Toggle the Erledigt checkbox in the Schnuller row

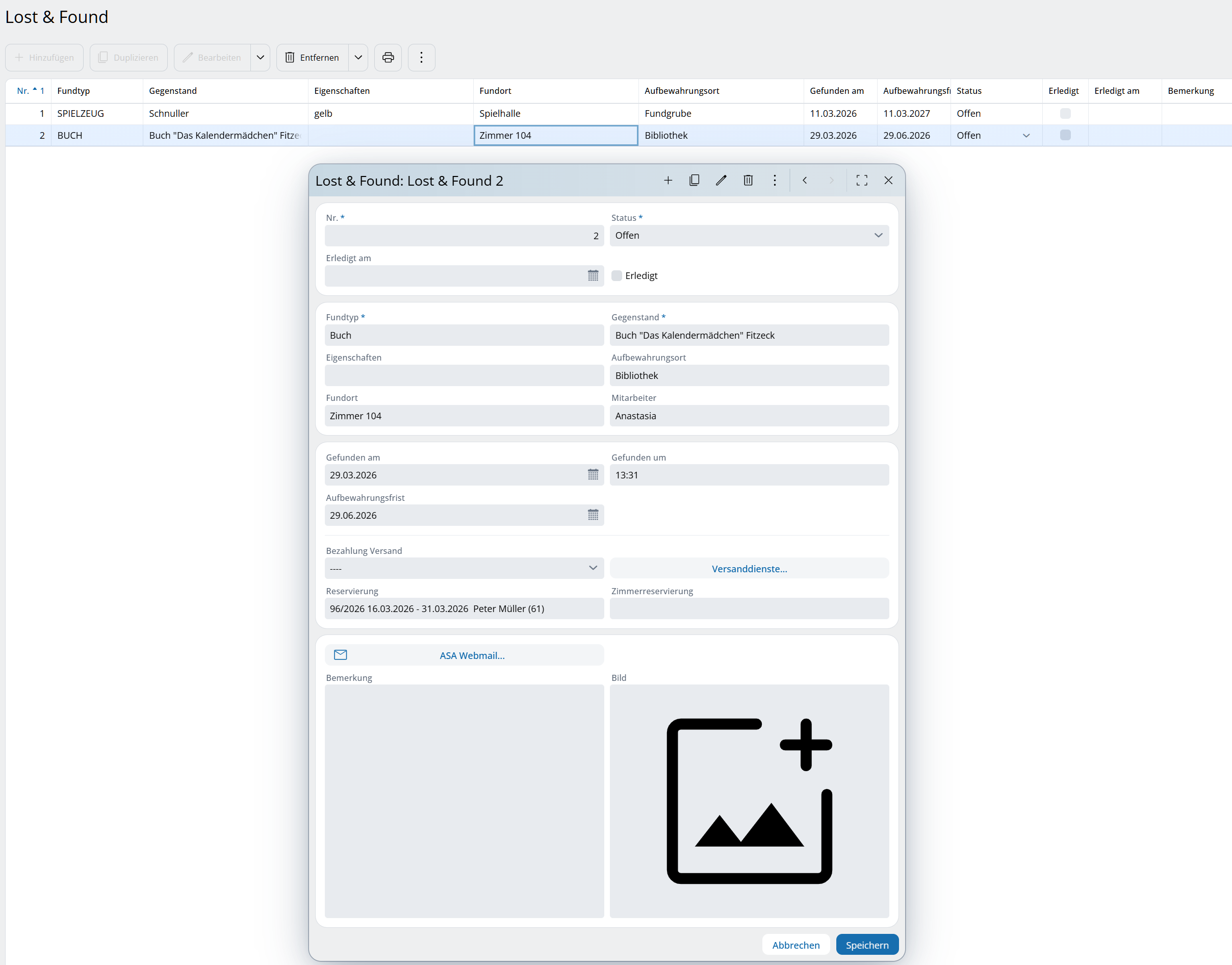pyautogui.click(x=1065, y=114)
